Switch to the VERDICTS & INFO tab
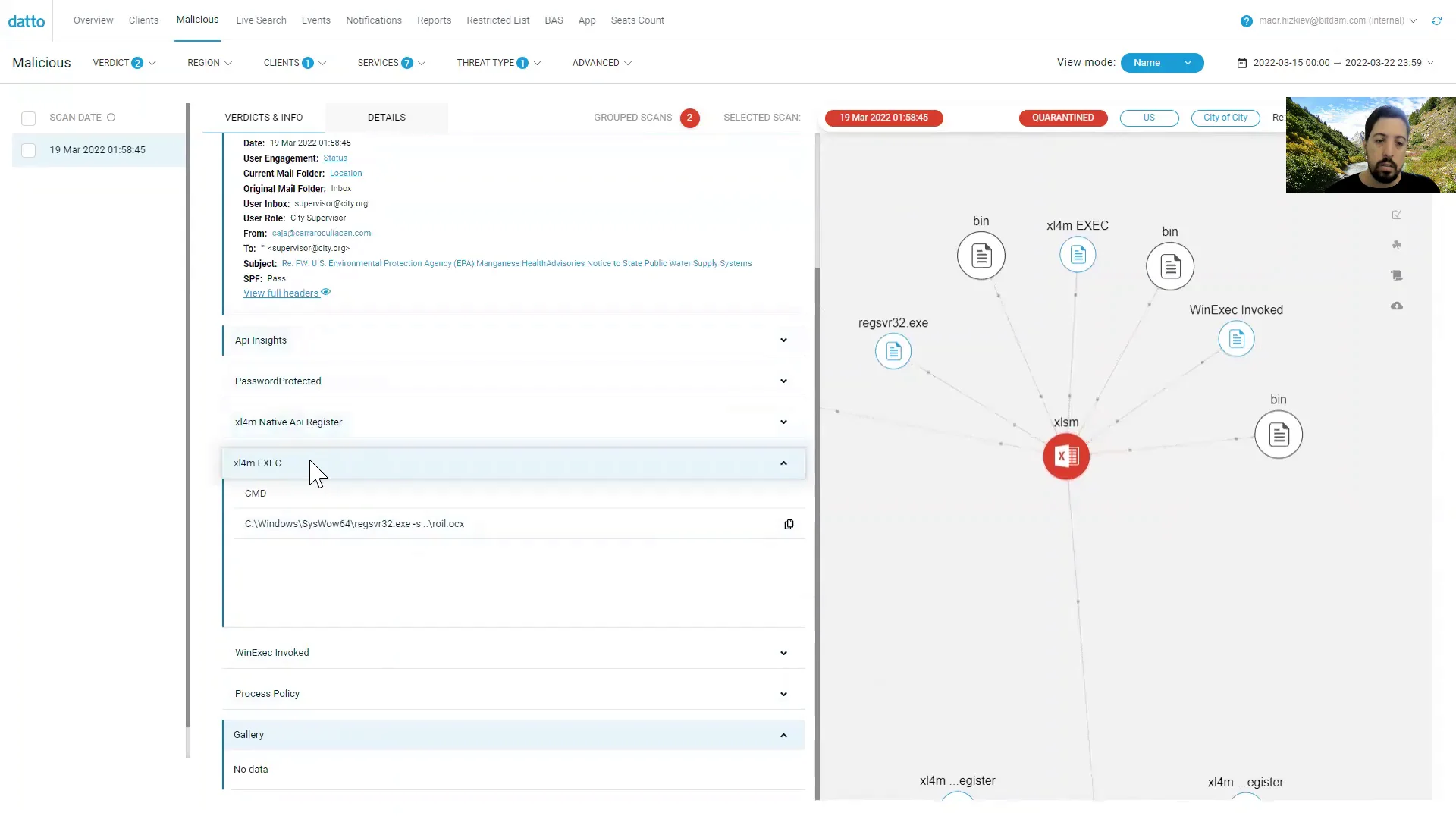Image resolution: width=1456 pixels, height=819 pixels. coord(264,117)
